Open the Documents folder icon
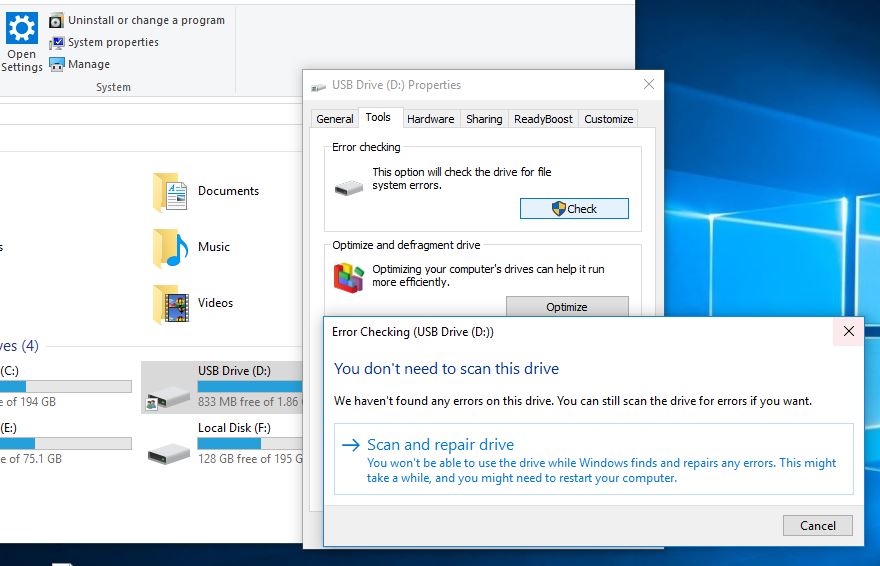 point(171,191)
